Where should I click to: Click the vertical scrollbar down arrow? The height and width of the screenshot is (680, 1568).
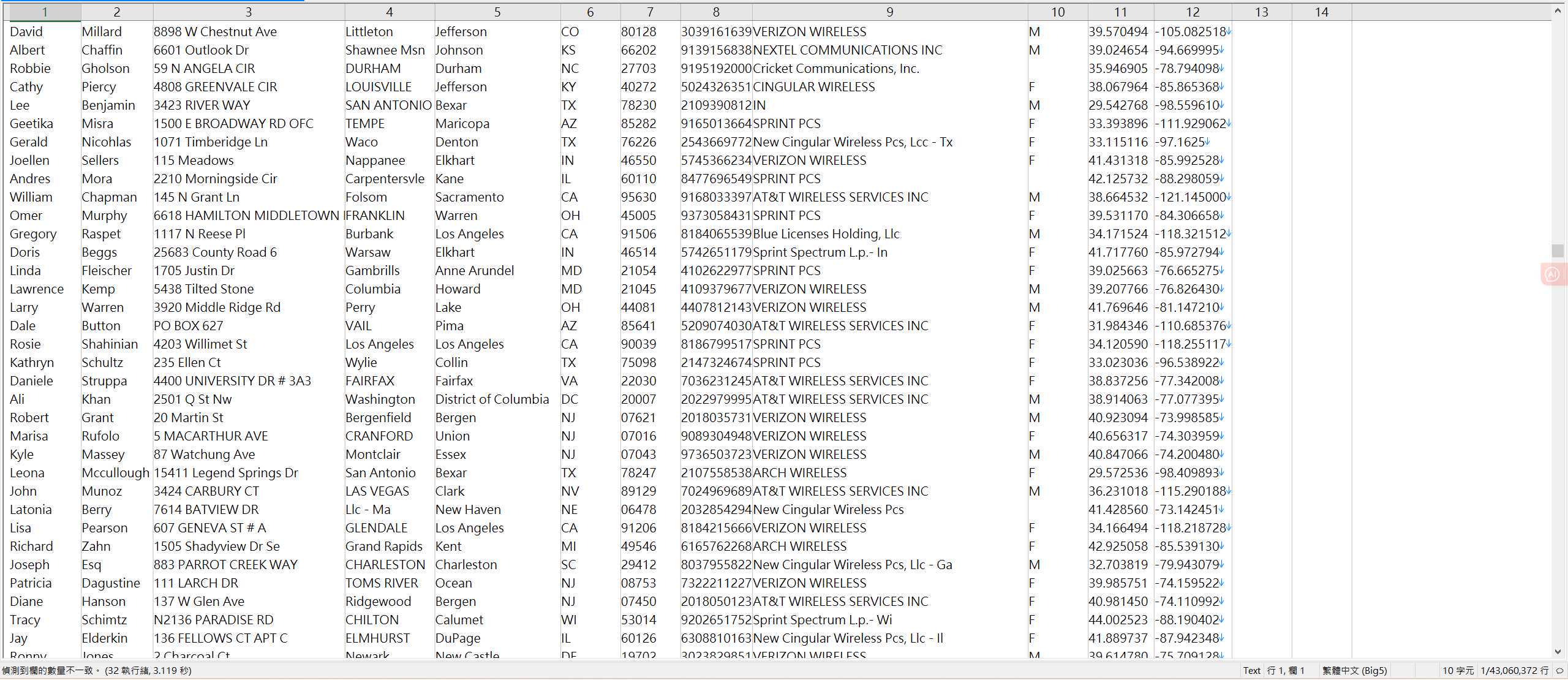coord(1558,652)
